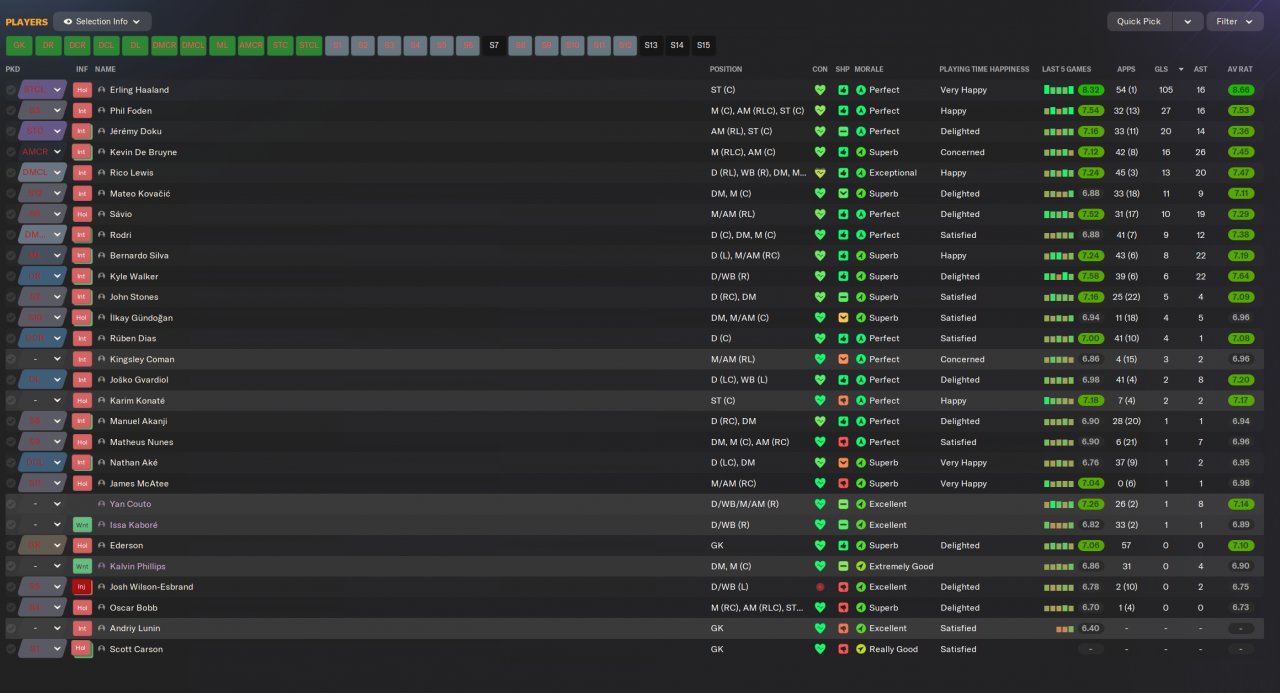
Task: Click Phil Foden's Perfect morale icon
Action: 861,111
